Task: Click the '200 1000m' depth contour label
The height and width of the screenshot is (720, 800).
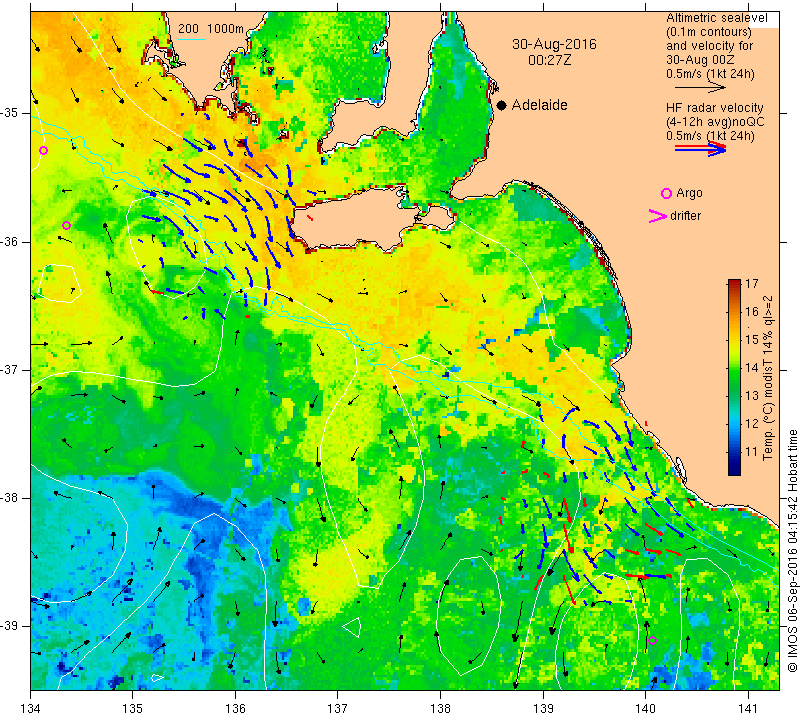Action: click(x=211, y=29)
